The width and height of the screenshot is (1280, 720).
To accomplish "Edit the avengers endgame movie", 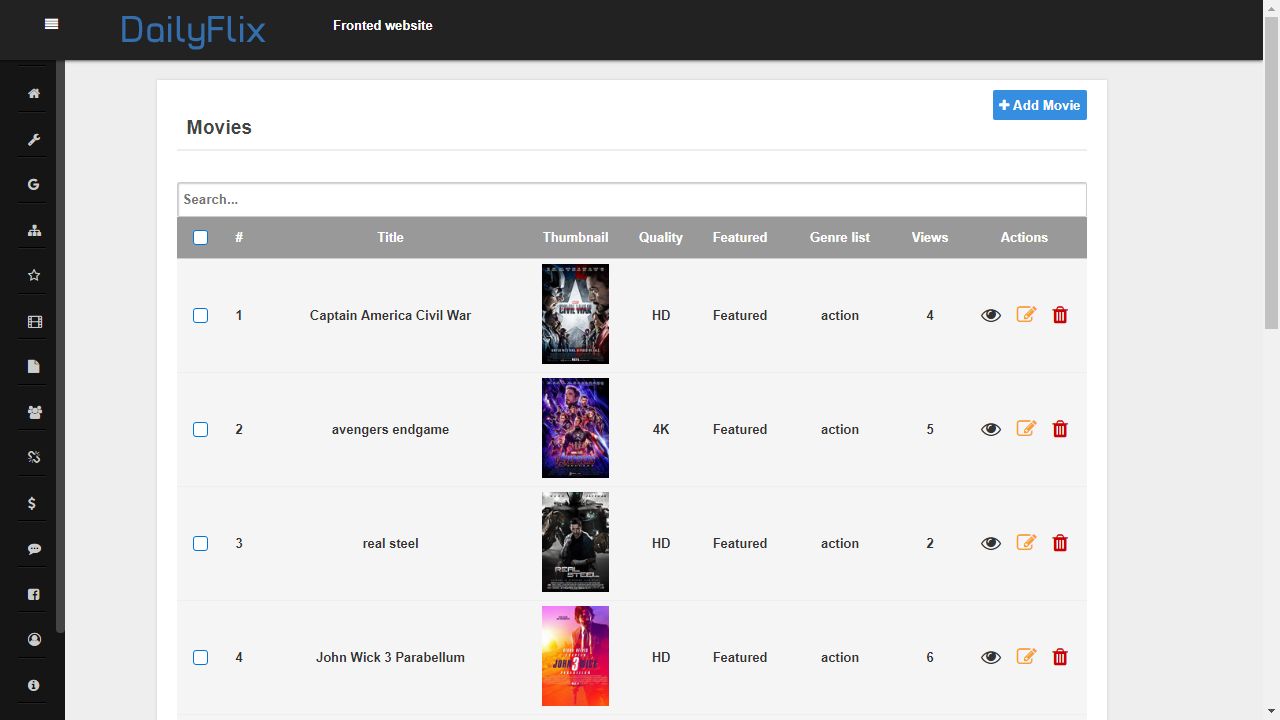I will [1026, 429].
